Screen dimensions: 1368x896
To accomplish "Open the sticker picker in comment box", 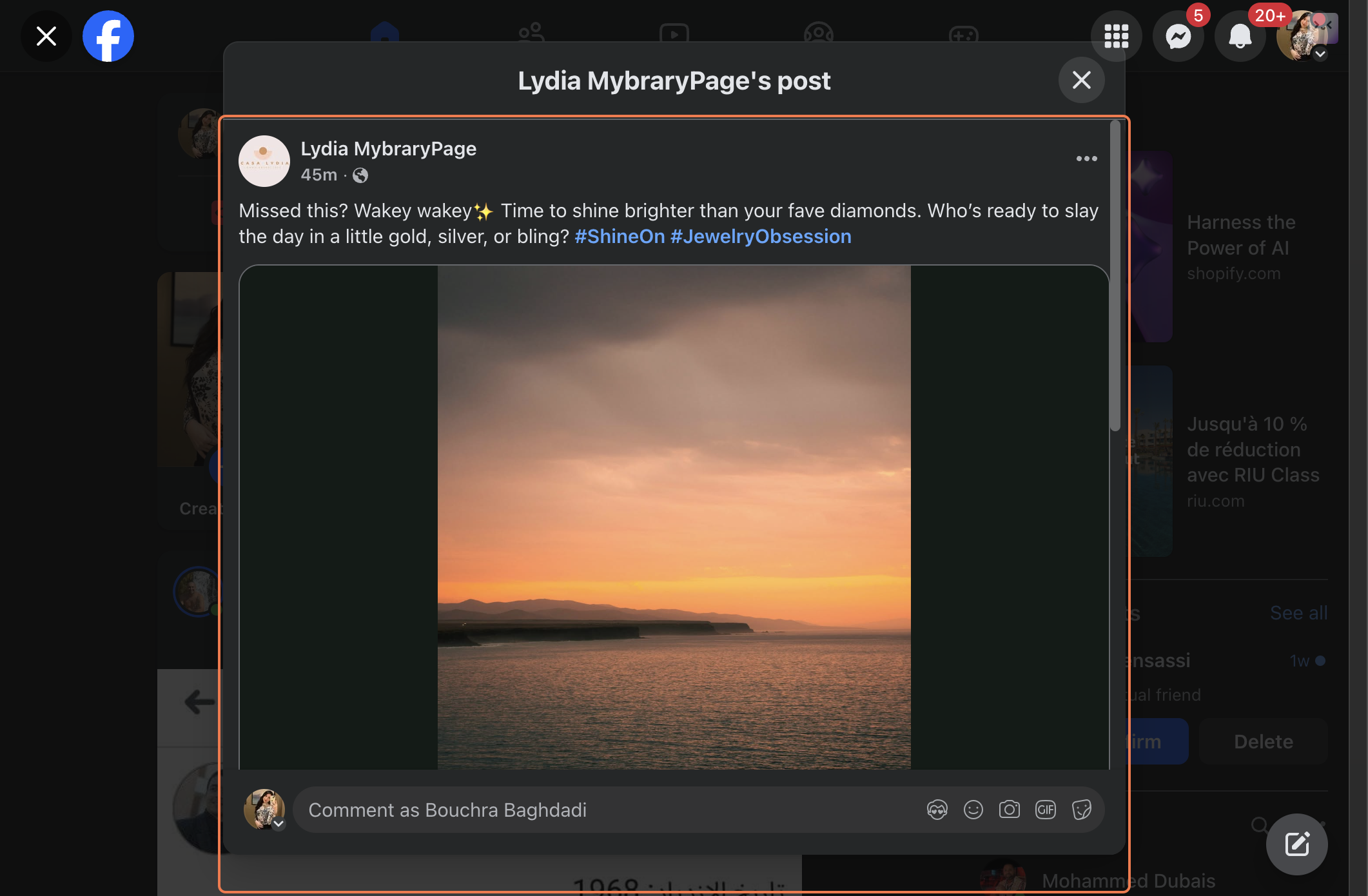I will coord(1081,810).
